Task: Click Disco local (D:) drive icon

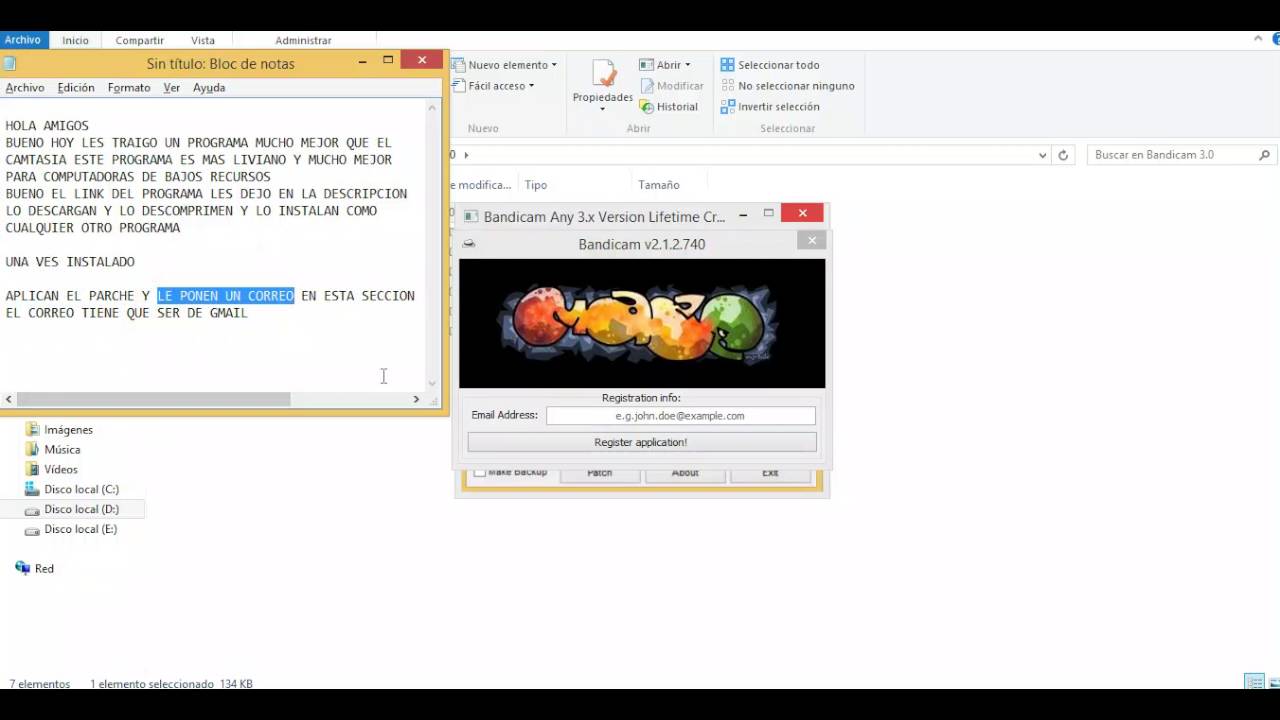Action: click(32, 509)
